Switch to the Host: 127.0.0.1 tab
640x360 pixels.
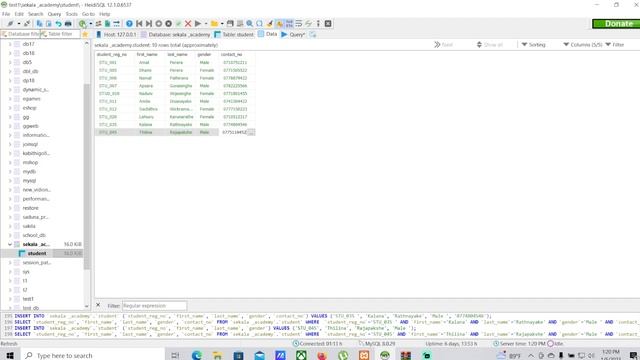[x=116, y=34]
